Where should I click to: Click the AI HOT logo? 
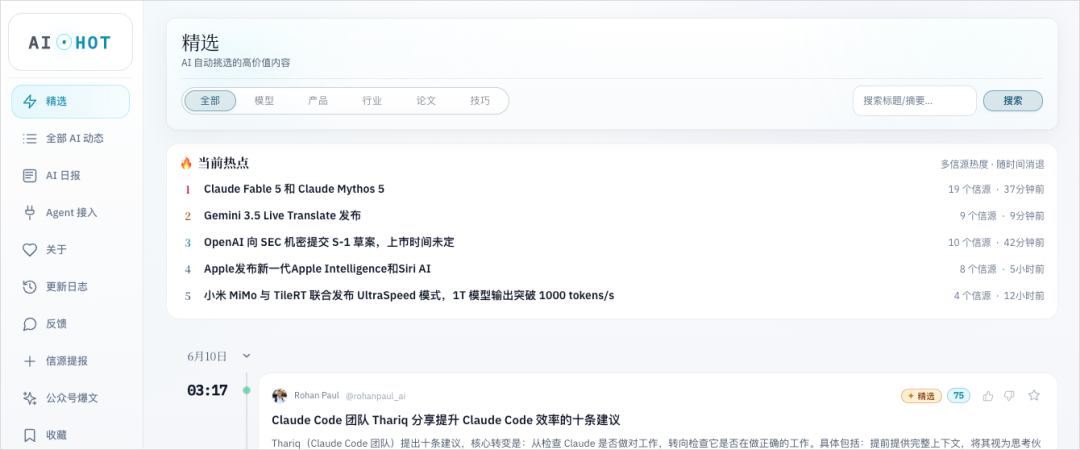70,43
